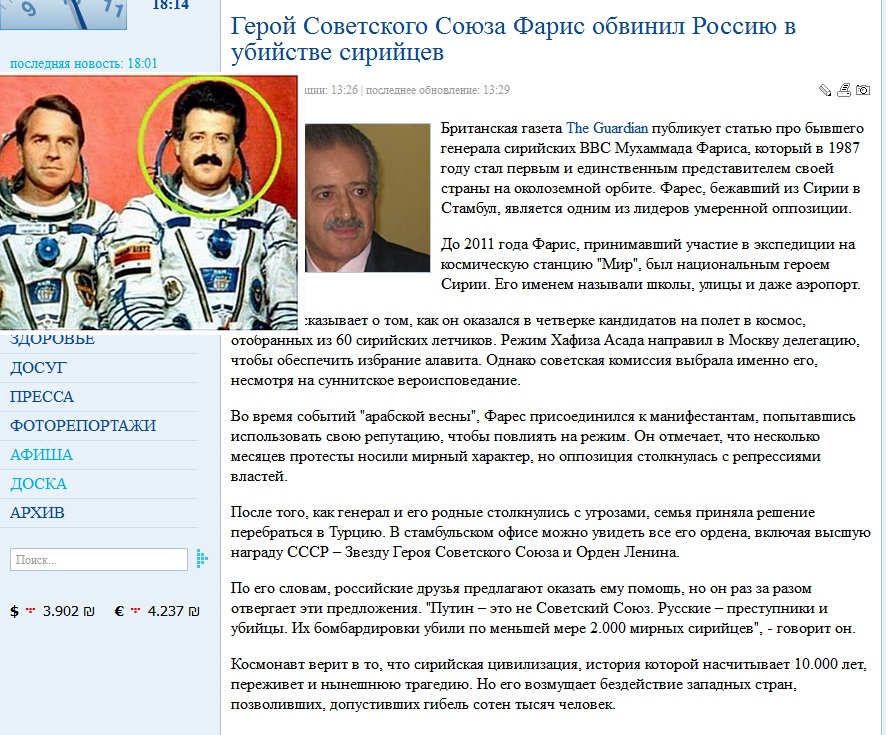Open the последняя новость 18:01 link
The height and width of the screenshot is (735, 886).
click(x=84, y=64)
